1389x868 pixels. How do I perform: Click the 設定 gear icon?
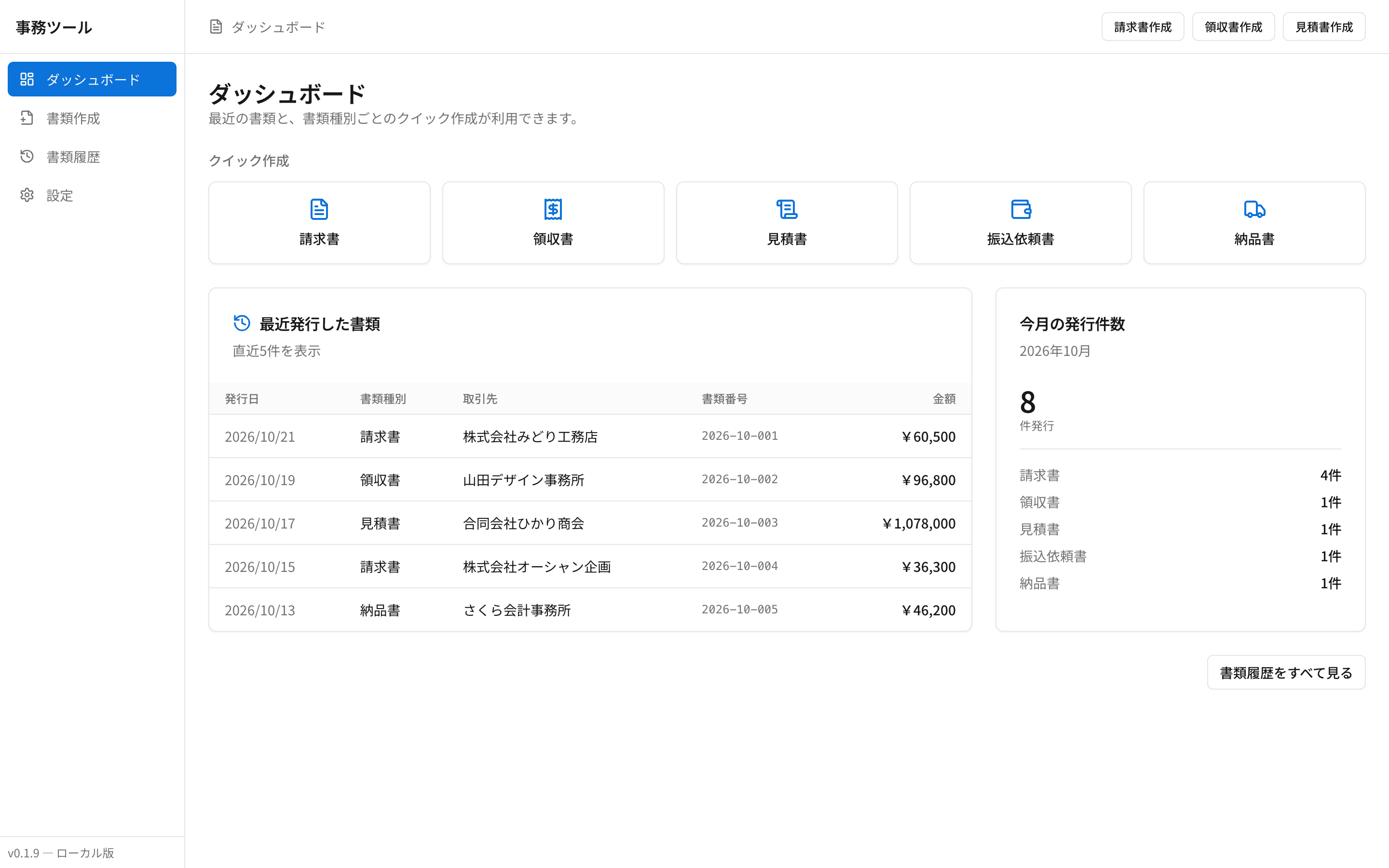27,195
